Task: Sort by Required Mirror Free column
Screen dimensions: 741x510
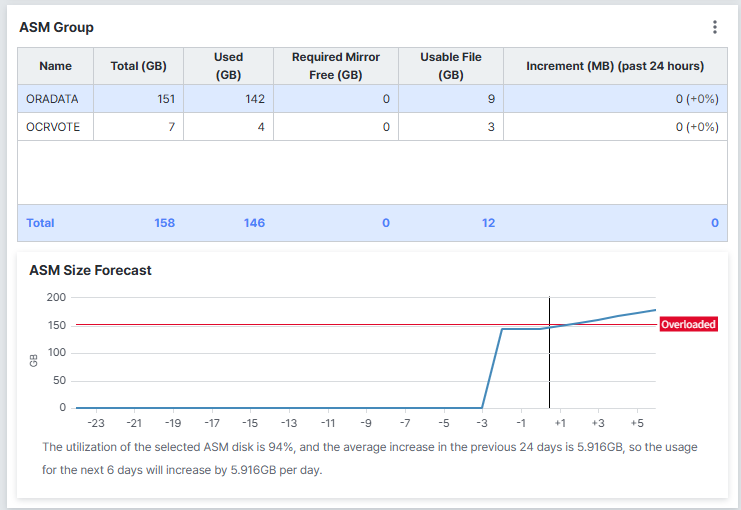Action: pyautogui.click(x=336, y=66)
